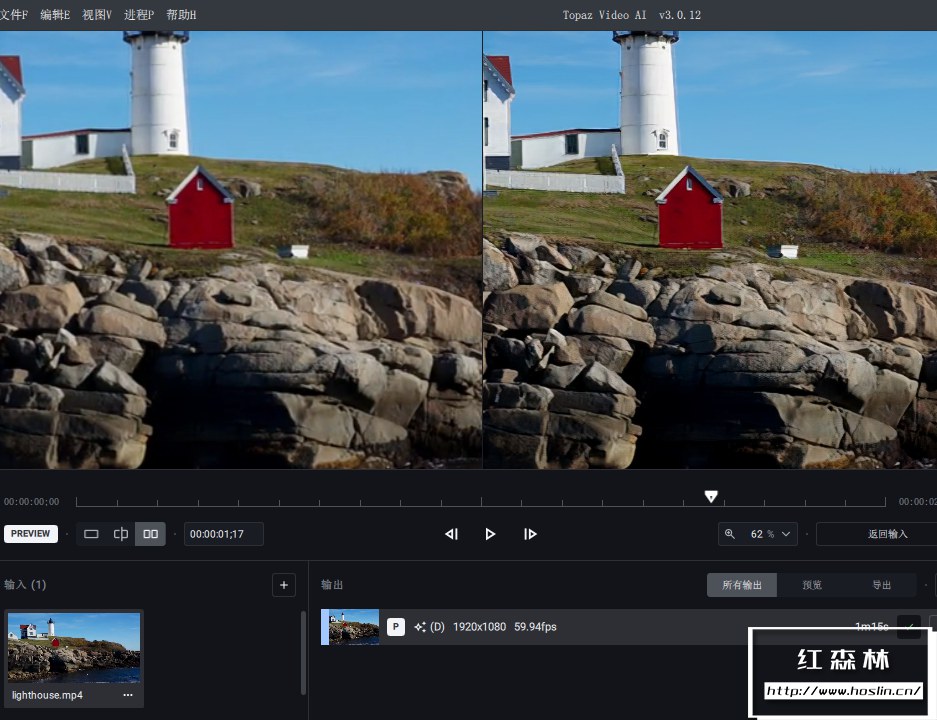Add a new input video with plus icon
The image size is (937, 720).
(284, 585)
